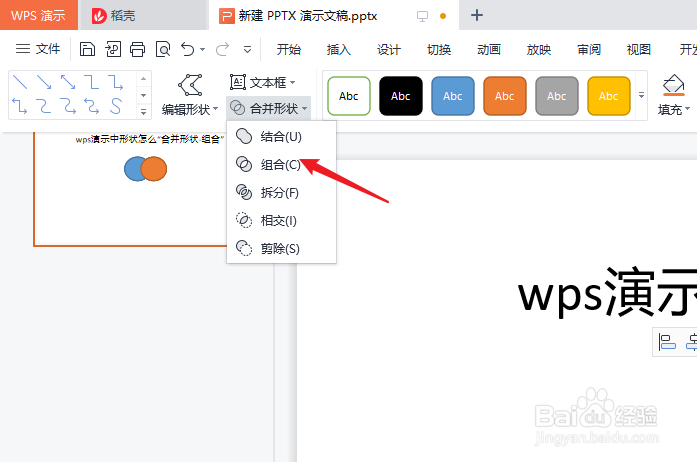
Task: Choose 拆分(F) fragment from merge menu
Action: (x=281, y=193)
